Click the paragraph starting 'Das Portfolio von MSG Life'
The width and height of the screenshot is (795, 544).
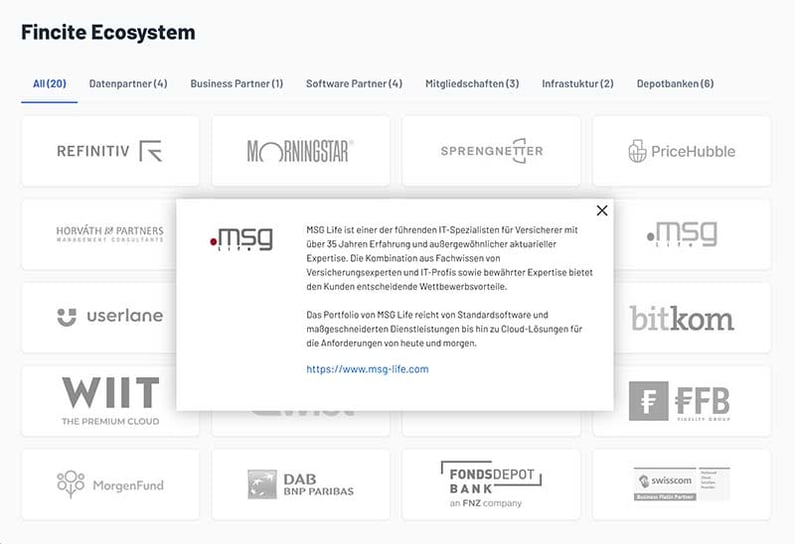coord(444,329)
